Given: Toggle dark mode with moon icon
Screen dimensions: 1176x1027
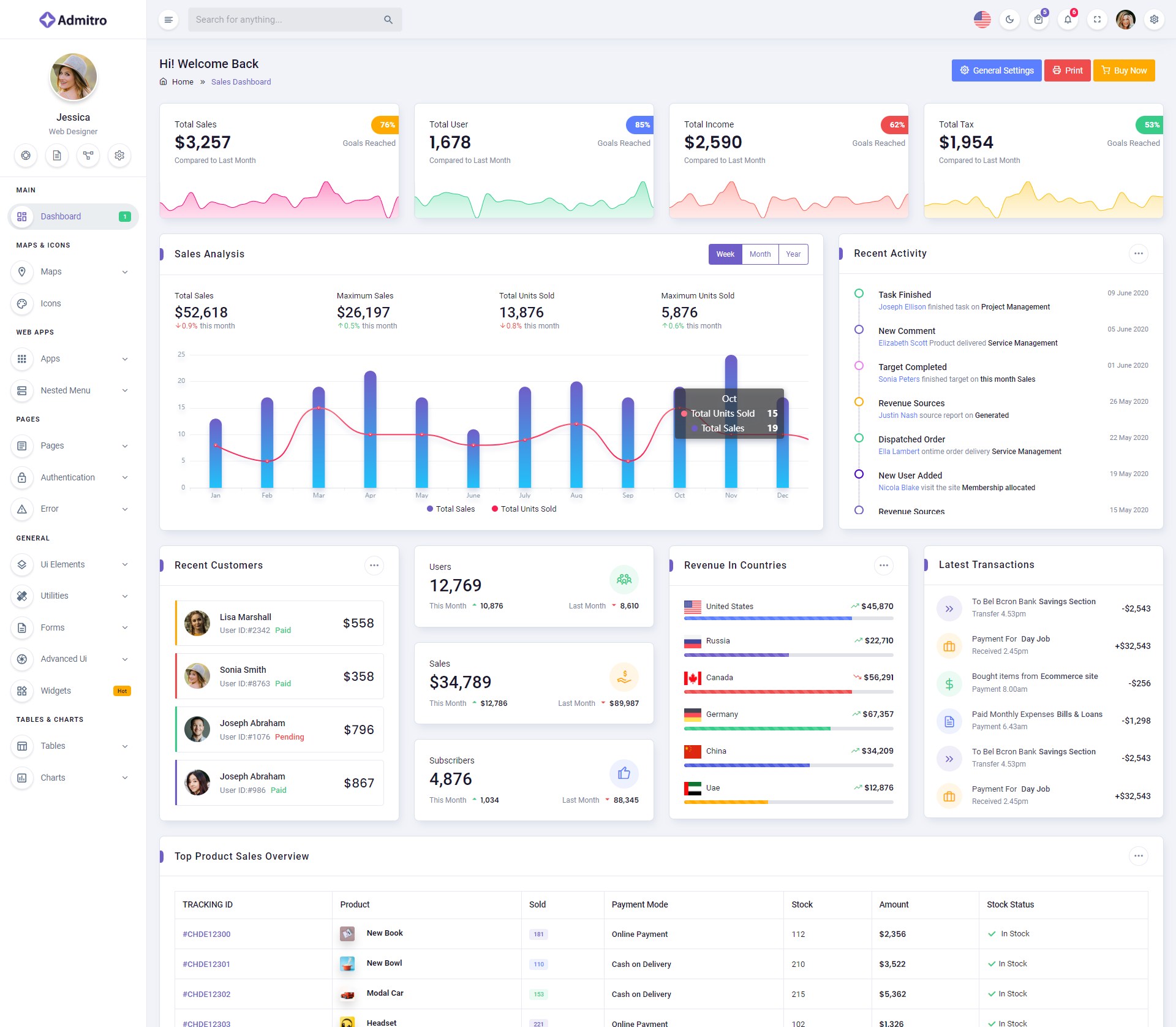Looking at the screenshot, I should click(1009, 20).
